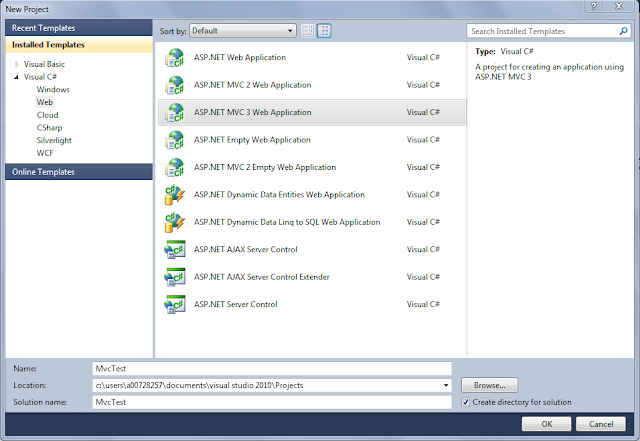The image size is (640, 441).
Task: Toggle Create directory for solution checkbox
Action: 465,402
